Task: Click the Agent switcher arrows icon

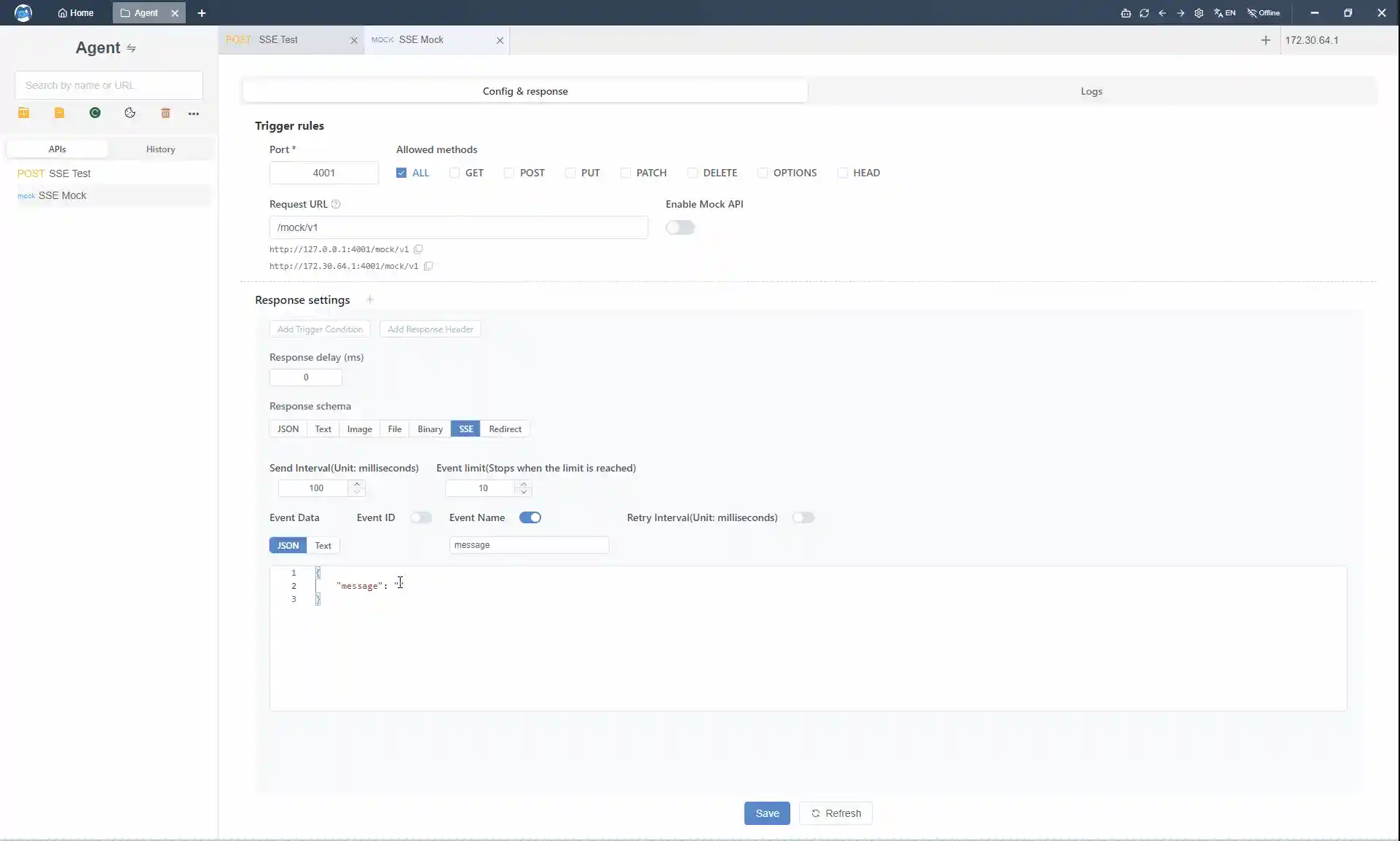Action: (131, 48)
